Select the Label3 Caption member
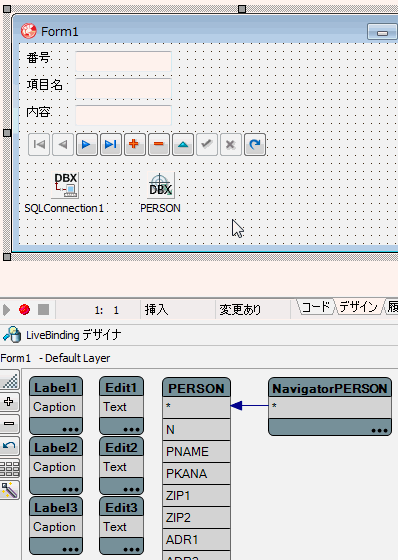The width and height of the screenshot is (398, 560). tap(56, 527)
